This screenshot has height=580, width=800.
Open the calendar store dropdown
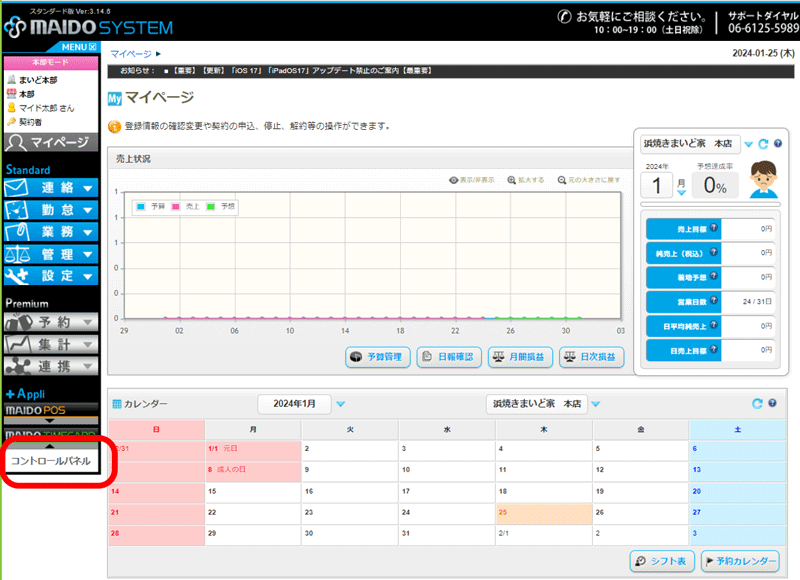pyautogui.click(x=595, y=404)
